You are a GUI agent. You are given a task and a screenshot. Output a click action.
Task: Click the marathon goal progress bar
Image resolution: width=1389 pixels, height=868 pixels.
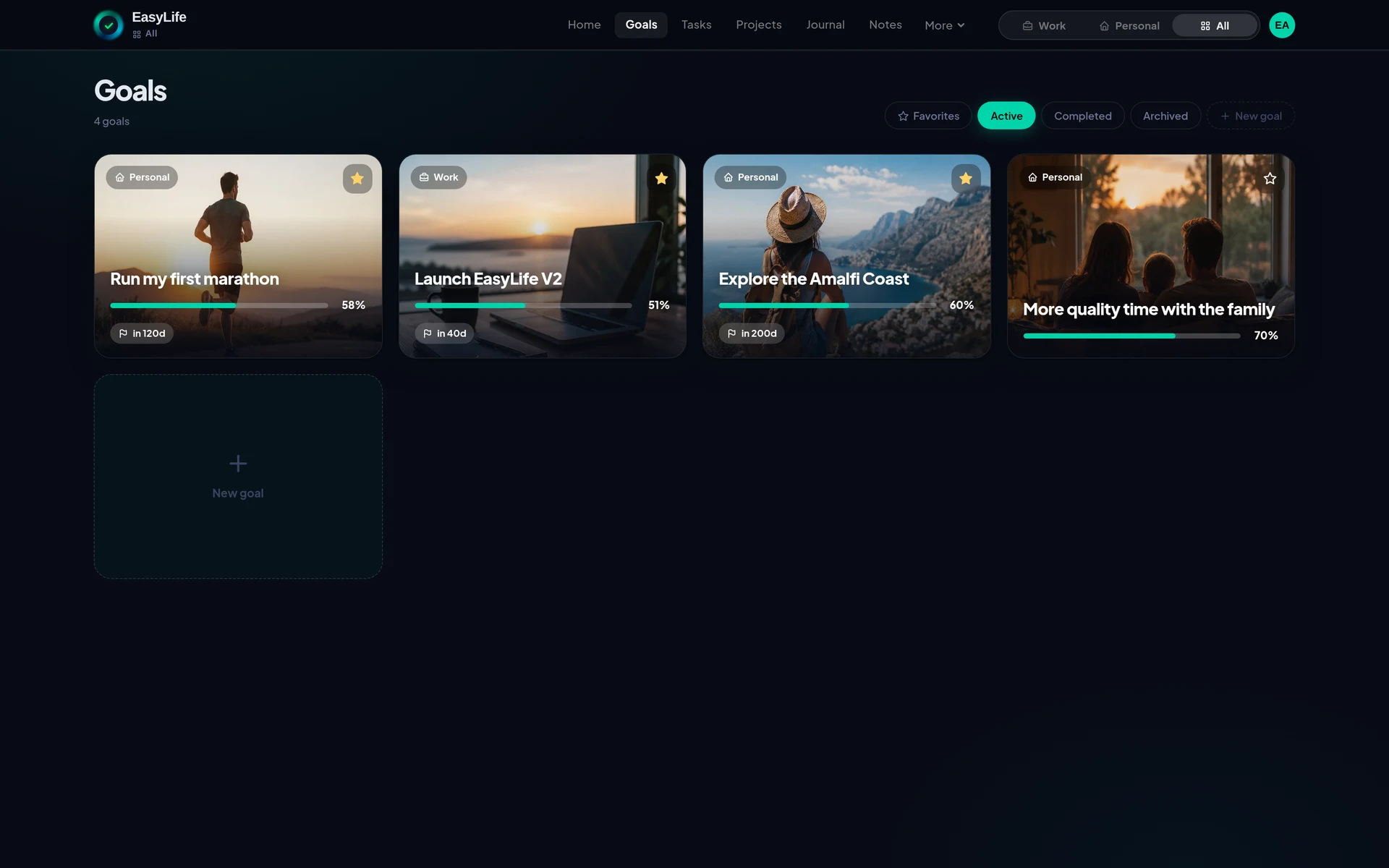pyautogui.click(x=218, y=305)
